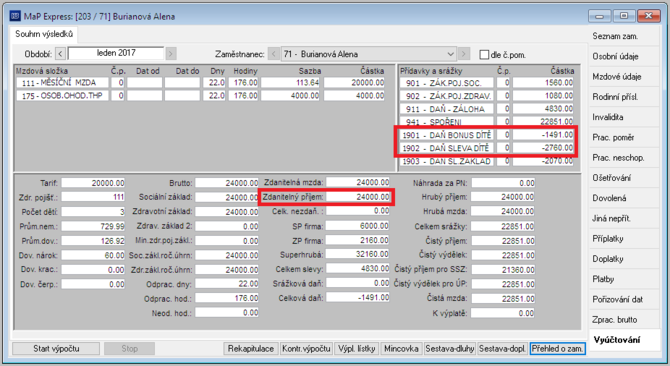Image resolution: width=670 pixels, height=366 pixels.
Task: Select next employee arrow button
Action: click(x=464, y=54)
